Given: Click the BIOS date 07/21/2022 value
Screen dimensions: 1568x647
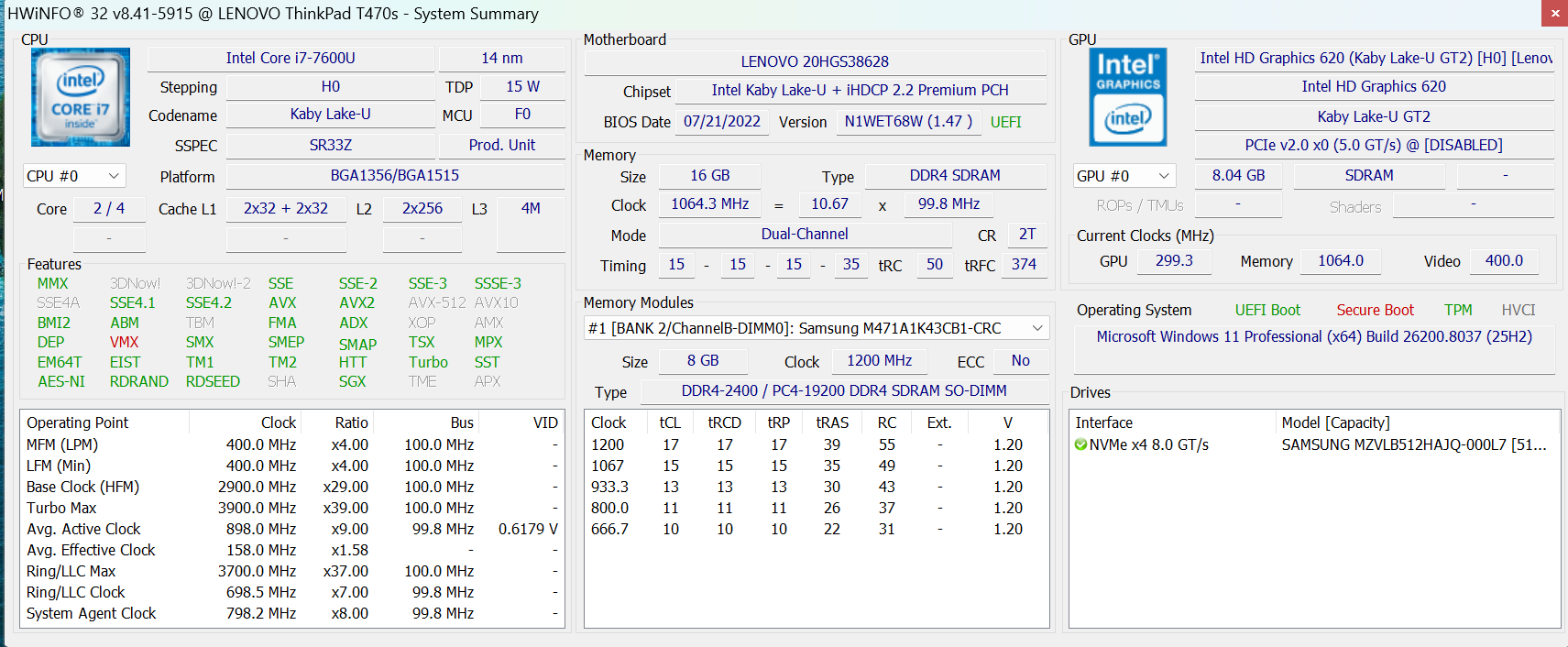Looking at the screenshot, I should coord(722,122).
